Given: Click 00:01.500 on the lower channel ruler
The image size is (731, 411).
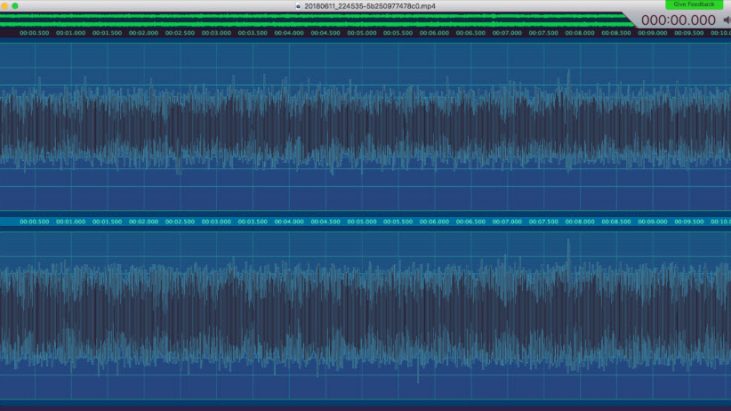Looking at the screenshot, I should coord(107,222).
